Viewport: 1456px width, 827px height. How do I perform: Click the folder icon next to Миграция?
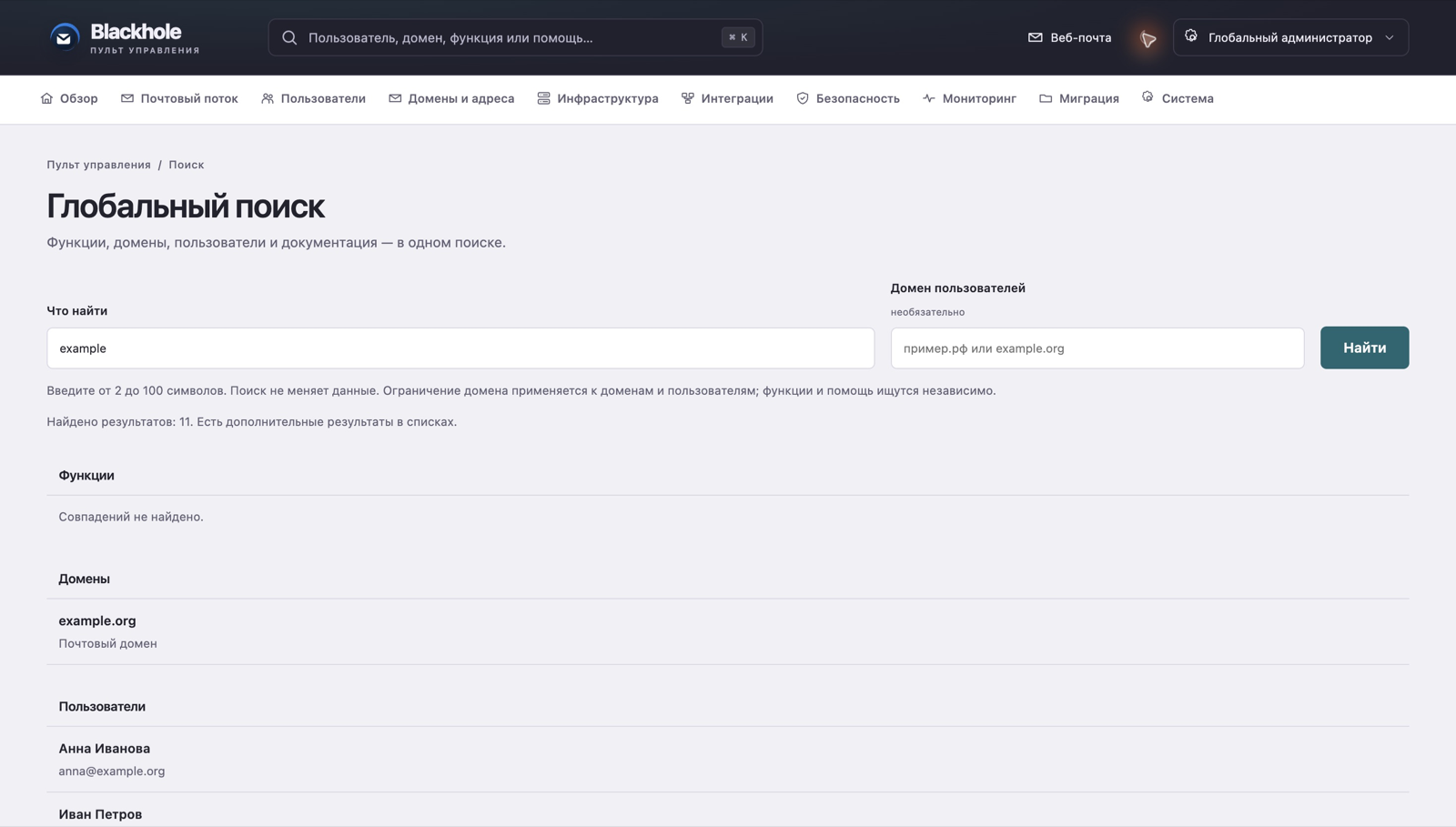click(1046, 98)
